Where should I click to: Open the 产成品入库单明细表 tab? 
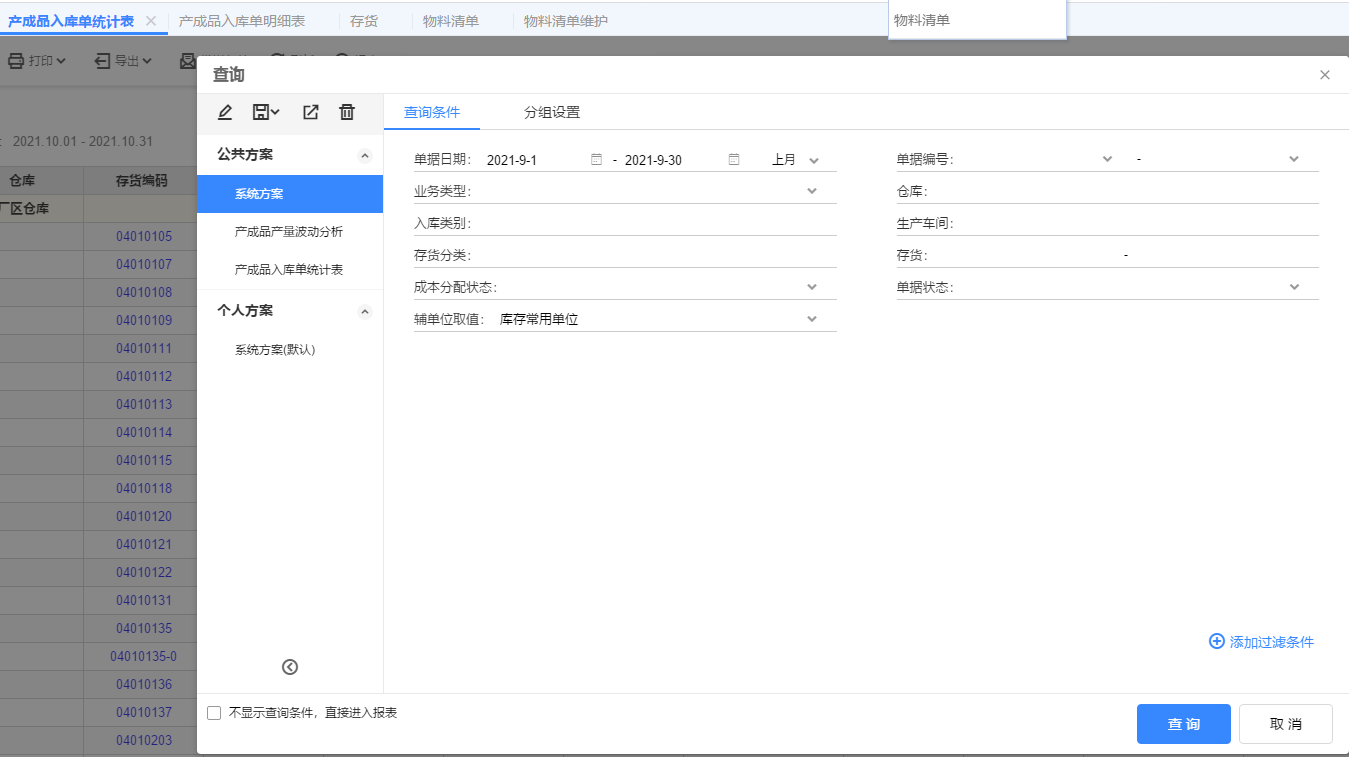[x=242, y=21]
